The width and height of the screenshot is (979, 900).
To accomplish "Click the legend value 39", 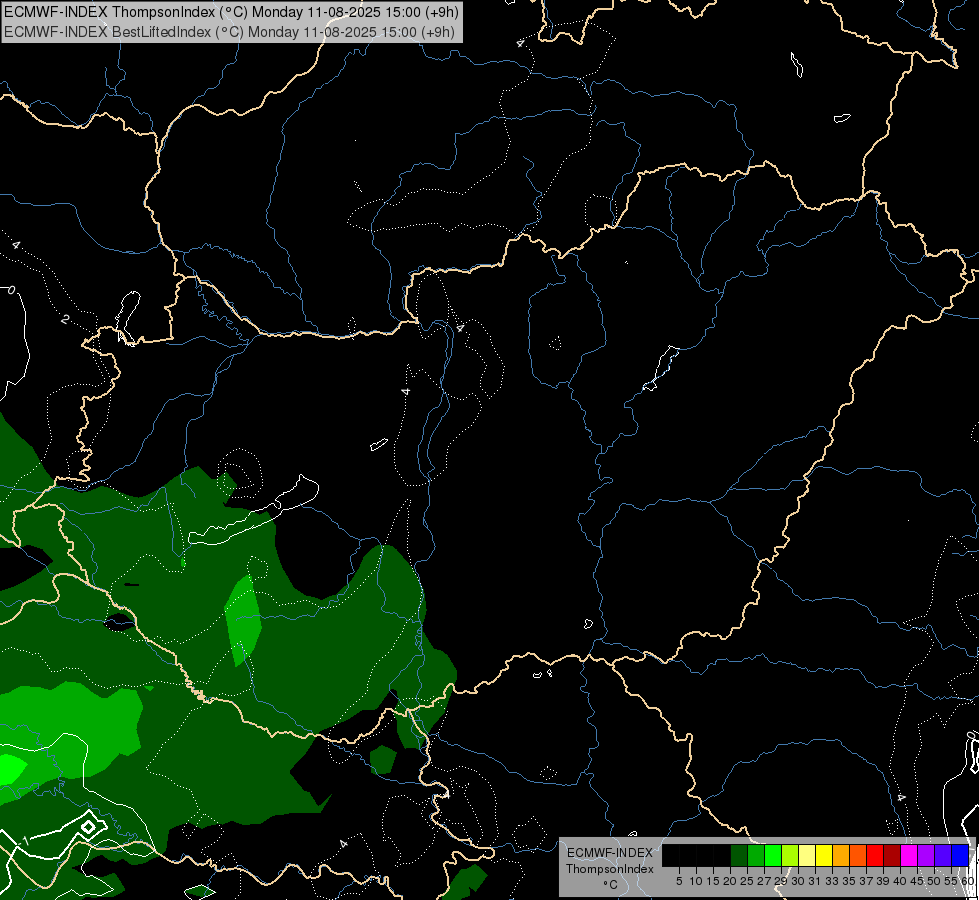I will pos(883,881).
